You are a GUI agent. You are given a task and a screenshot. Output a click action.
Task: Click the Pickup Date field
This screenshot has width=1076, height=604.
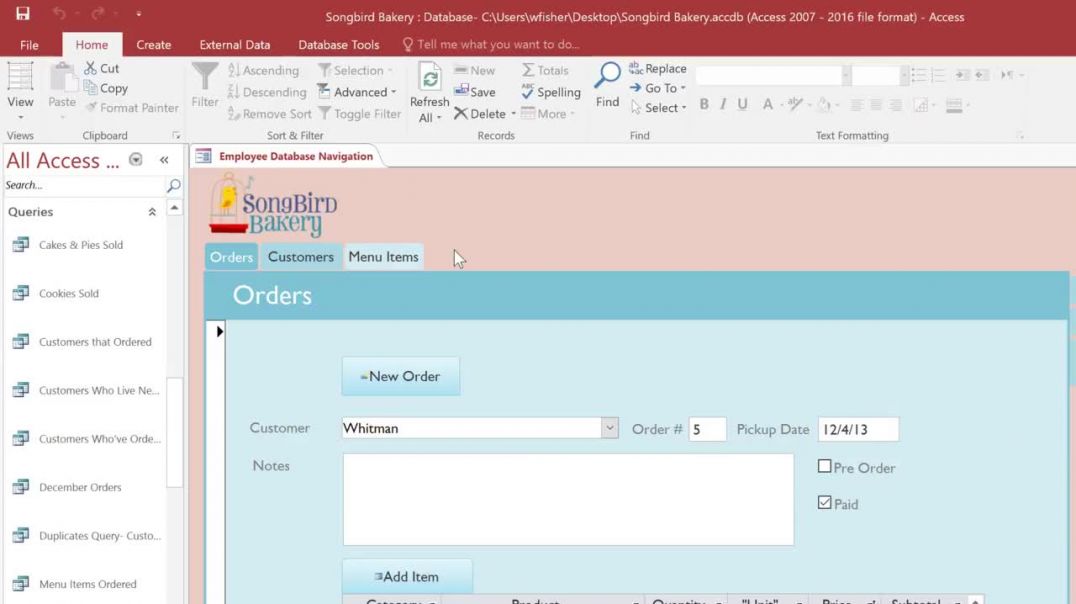pos(858,429)
